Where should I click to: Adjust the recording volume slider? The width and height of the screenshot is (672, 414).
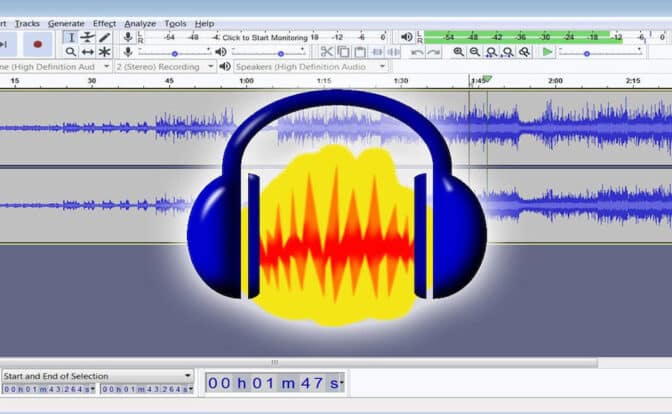coord(174,53)
